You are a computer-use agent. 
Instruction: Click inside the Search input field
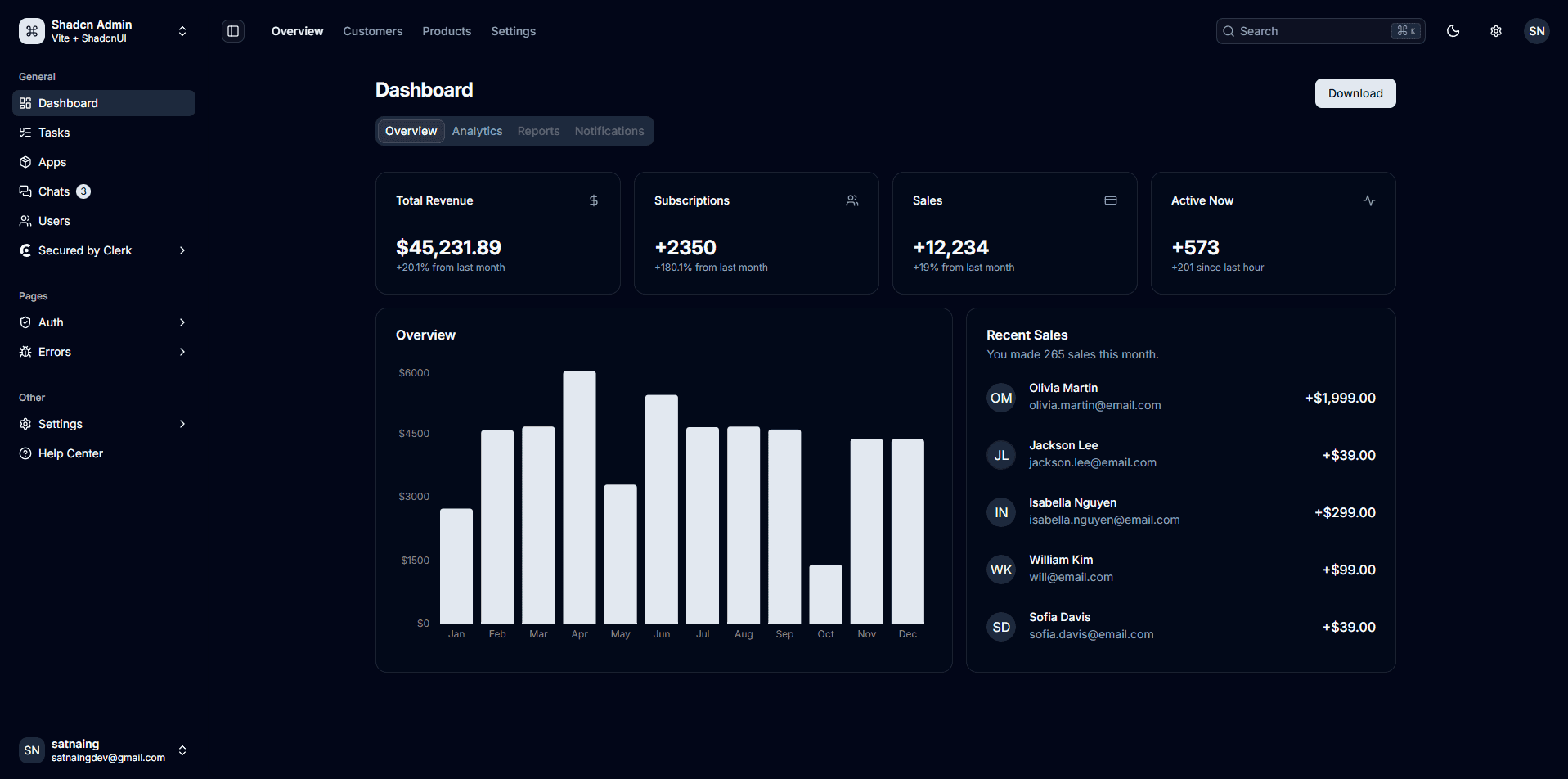click(1301, 30)
